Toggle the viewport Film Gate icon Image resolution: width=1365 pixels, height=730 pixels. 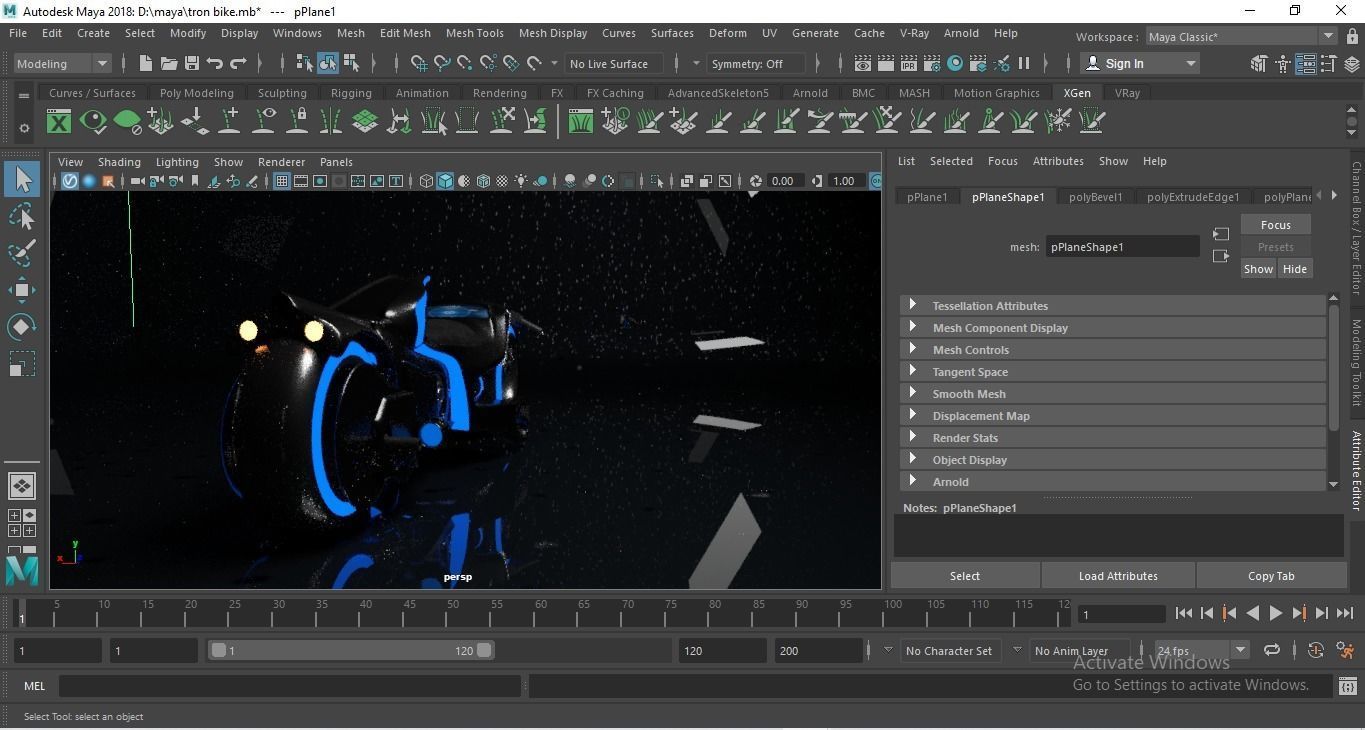pyautogui.click(x=301, y=181)
